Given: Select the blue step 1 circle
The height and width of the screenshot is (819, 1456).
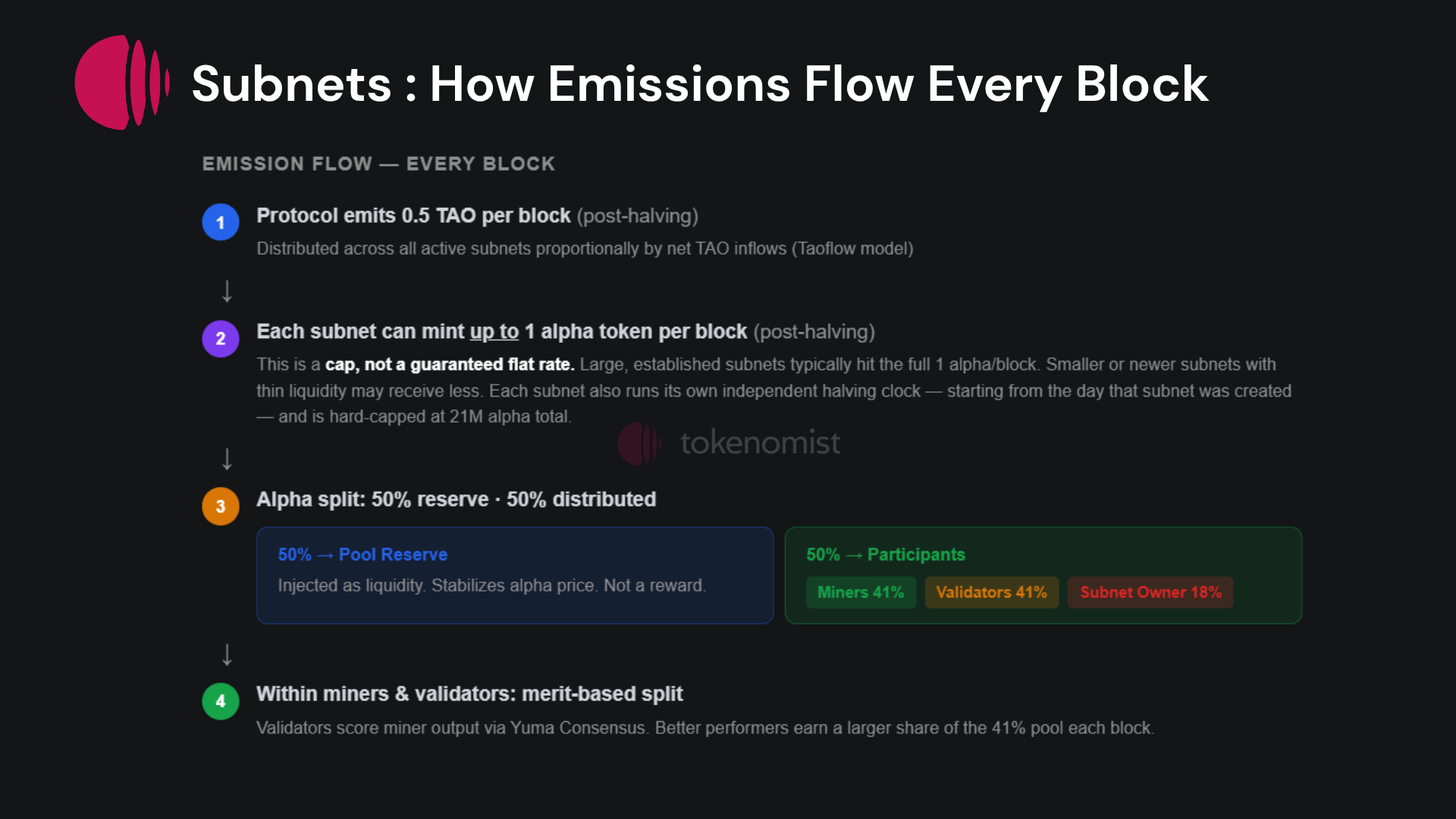Looking at the screenshot, I should [221, 222].
